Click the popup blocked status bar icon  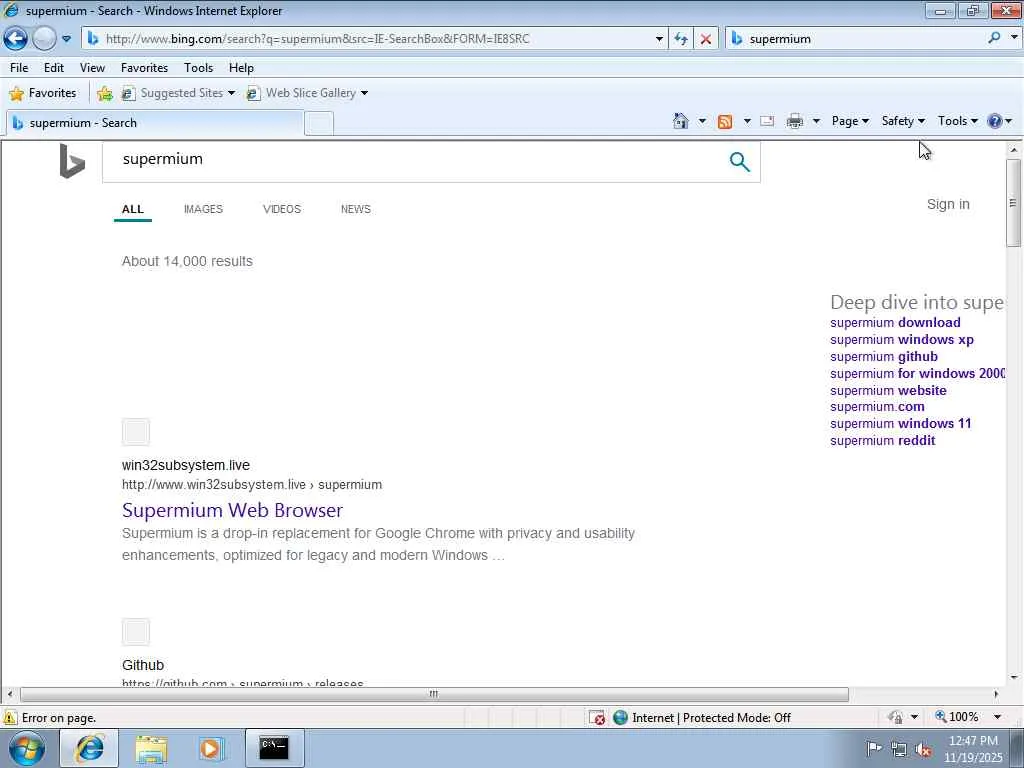tap(597, 718)
